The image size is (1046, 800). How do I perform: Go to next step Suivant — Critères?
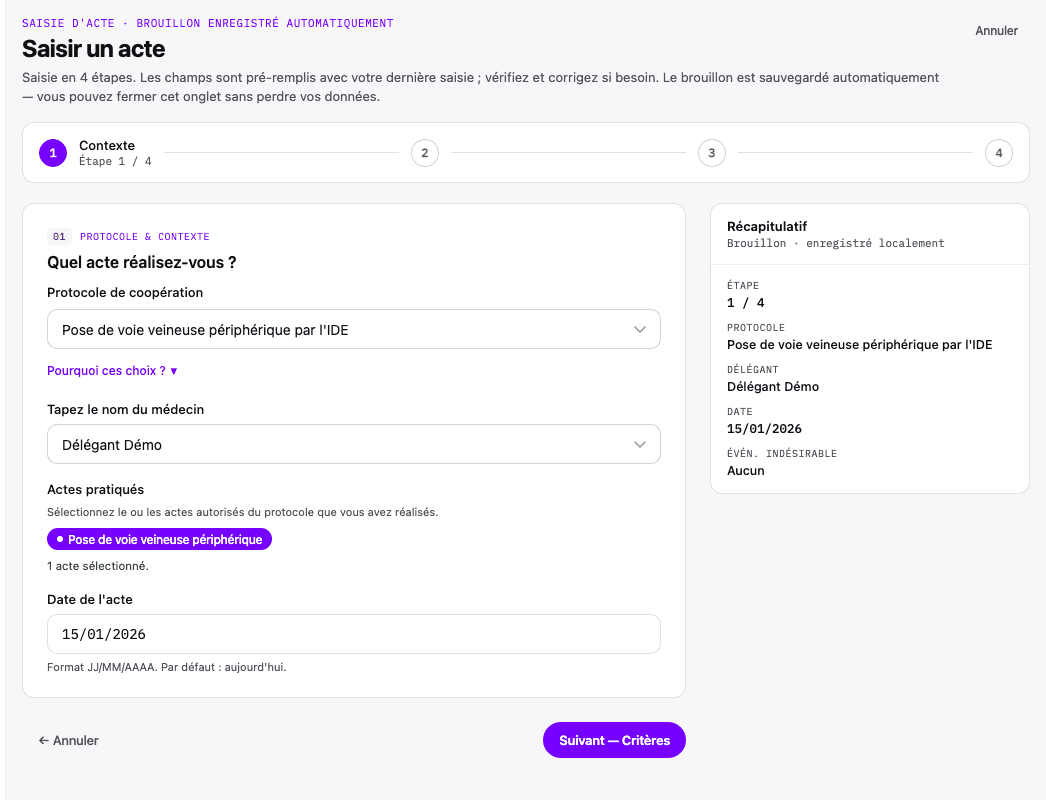614,740
